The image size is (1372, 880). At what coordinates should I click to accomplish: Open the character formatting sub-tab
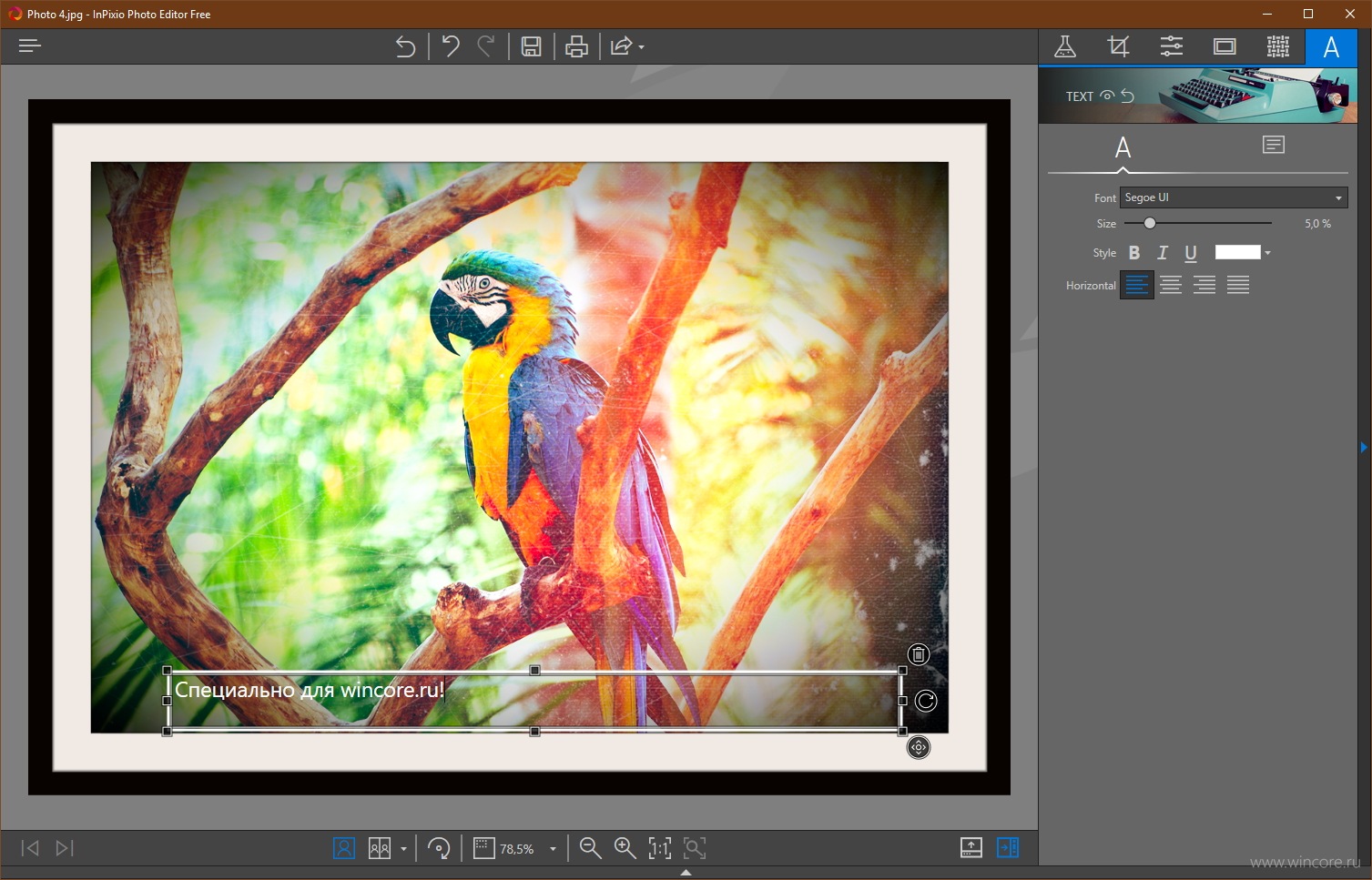pos(1123,147)
